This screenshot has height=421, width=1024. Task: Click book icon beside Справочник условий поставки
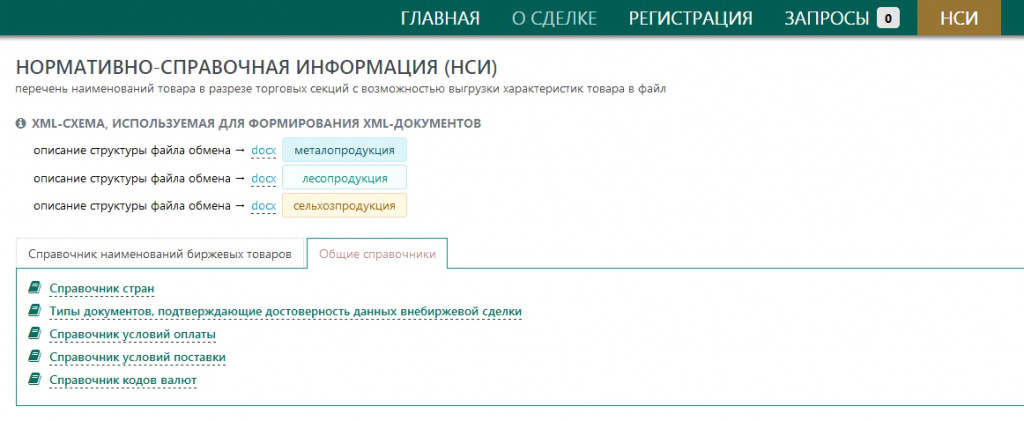tap(35, 356)
